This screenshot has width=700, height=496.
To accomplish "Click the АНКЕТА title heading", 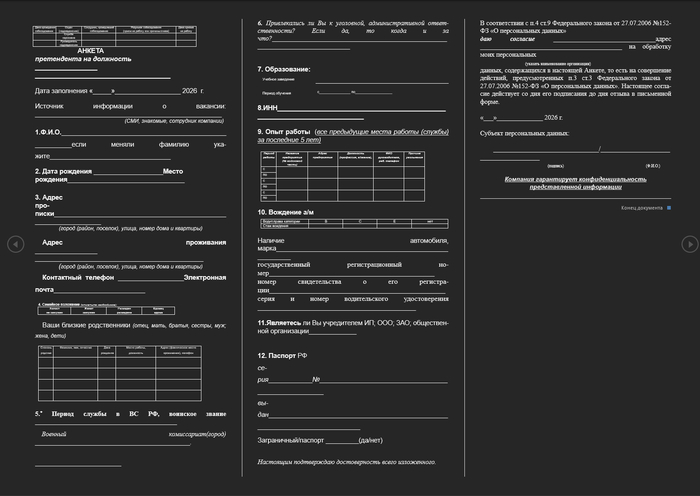I will click(x=91, y=51).
